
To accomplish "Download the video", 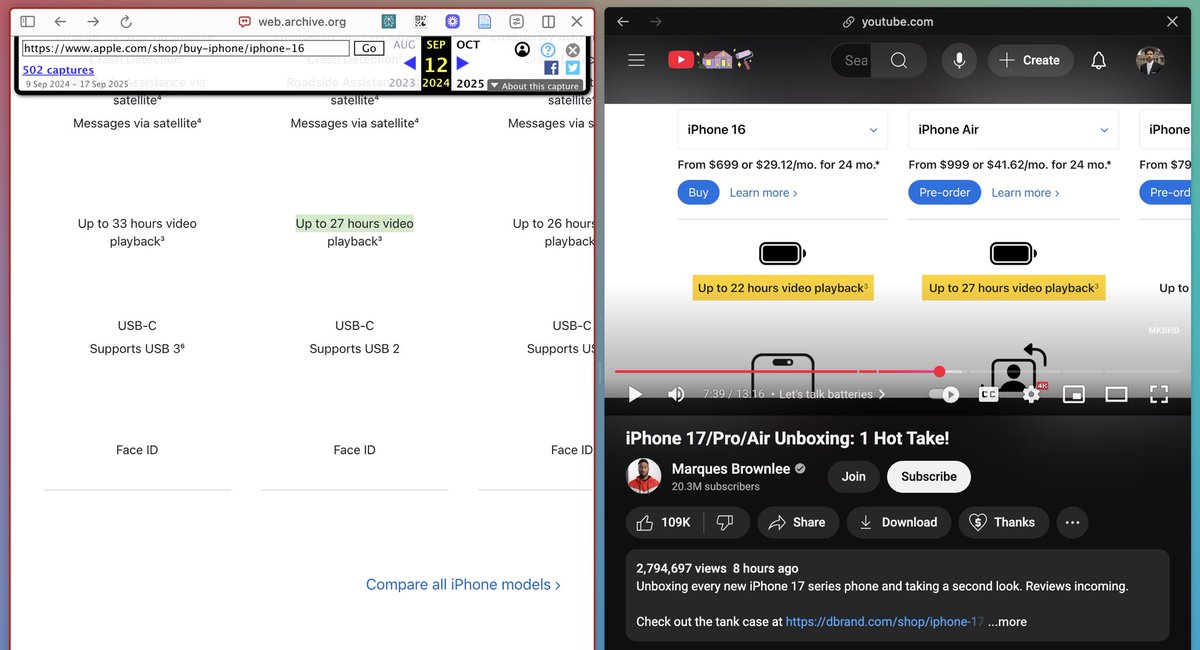I will tap(898, 522).
